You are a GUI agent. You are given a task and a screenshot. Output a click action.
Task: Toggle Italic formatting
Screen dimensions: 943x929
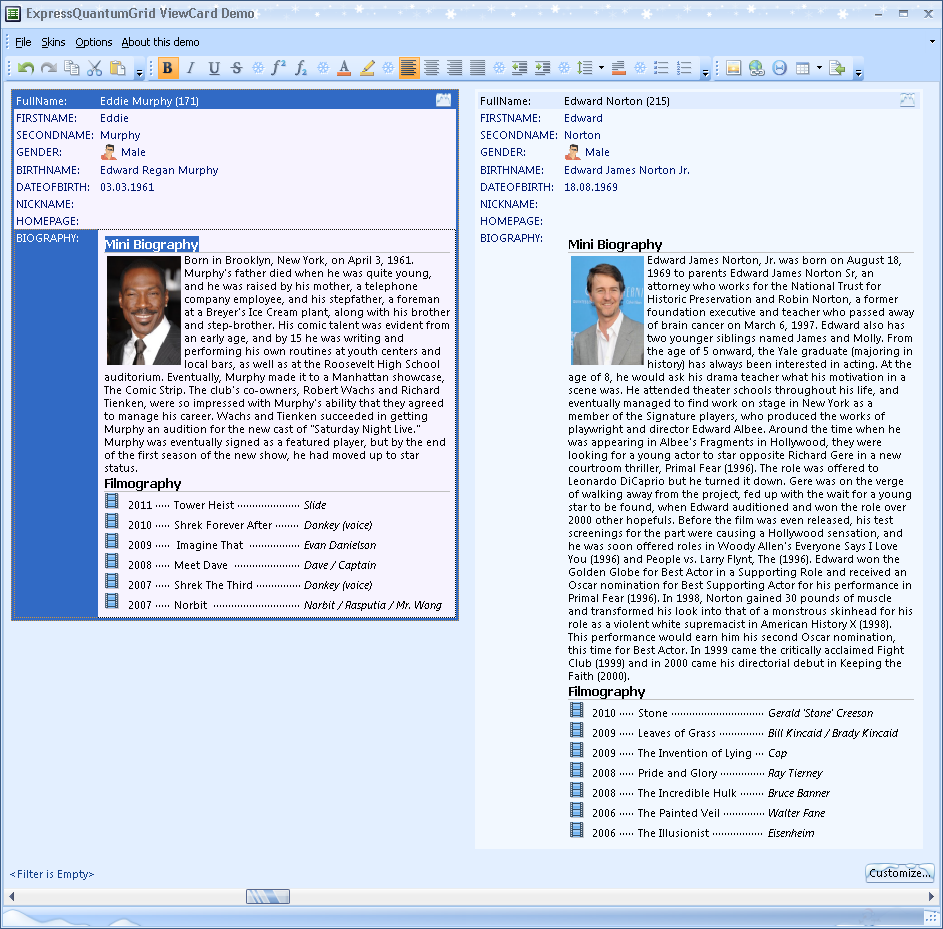tap(190, 68)
